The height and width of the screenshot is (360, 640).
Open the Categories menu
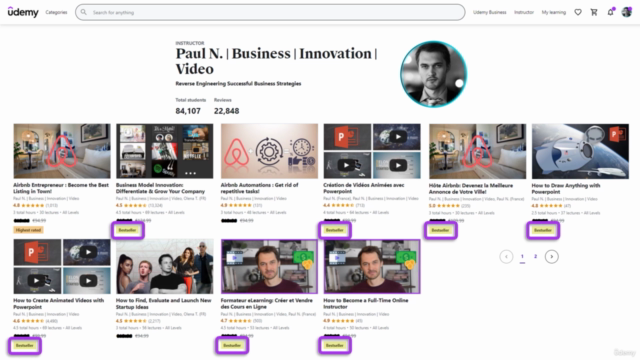pos(56,12)
